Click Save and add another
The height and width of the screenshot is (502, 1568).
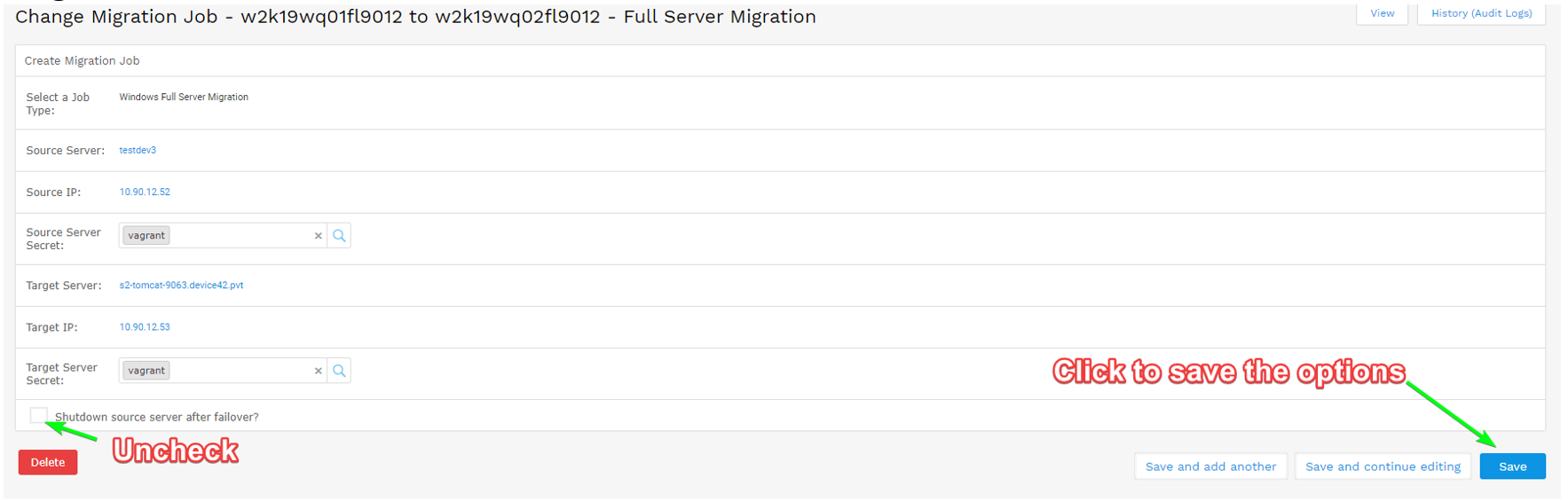(x=1210, y=467)
